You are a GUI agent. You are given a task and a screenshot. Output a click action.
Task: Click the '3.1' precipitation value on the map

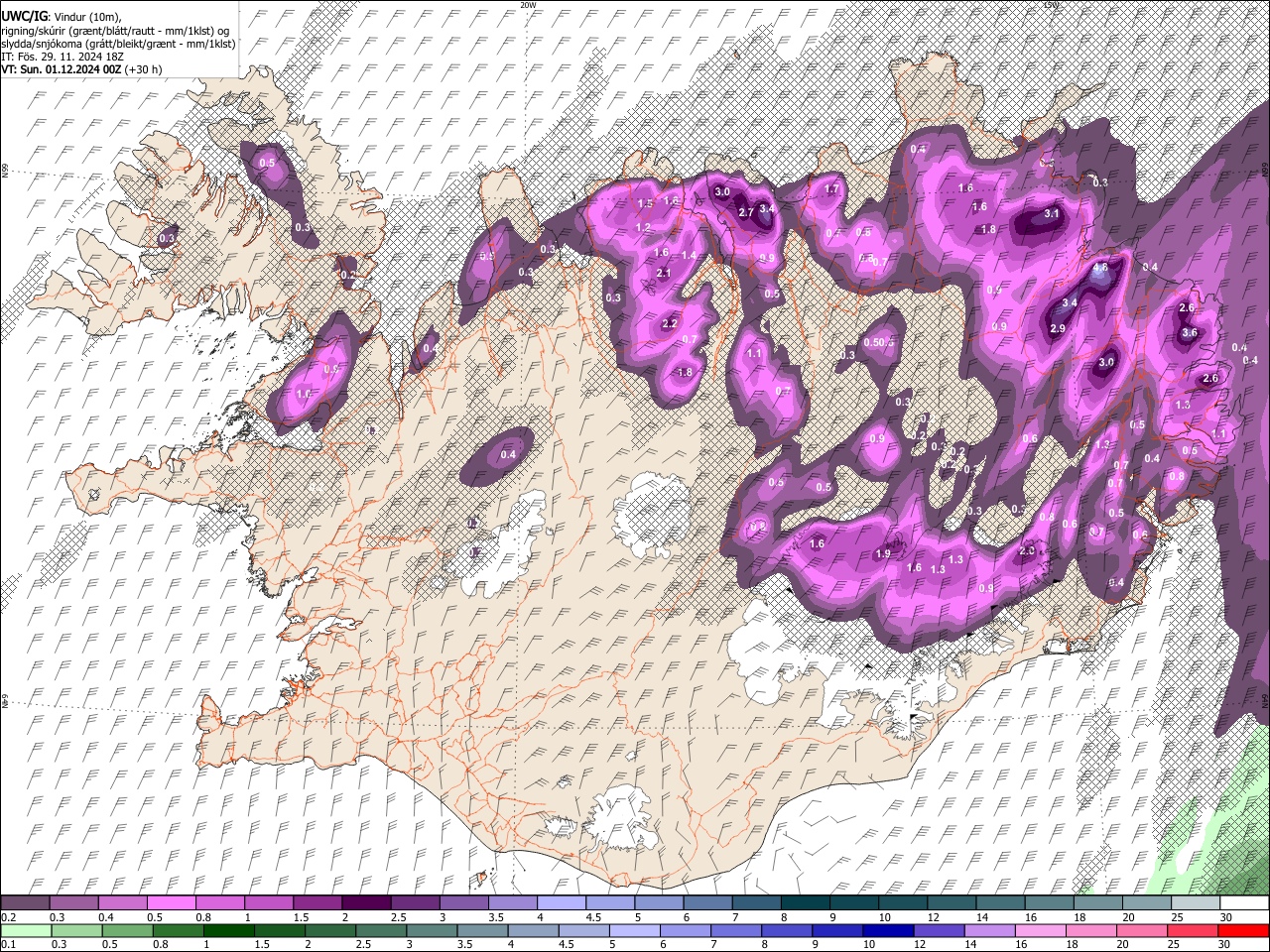click(1053, 213)
